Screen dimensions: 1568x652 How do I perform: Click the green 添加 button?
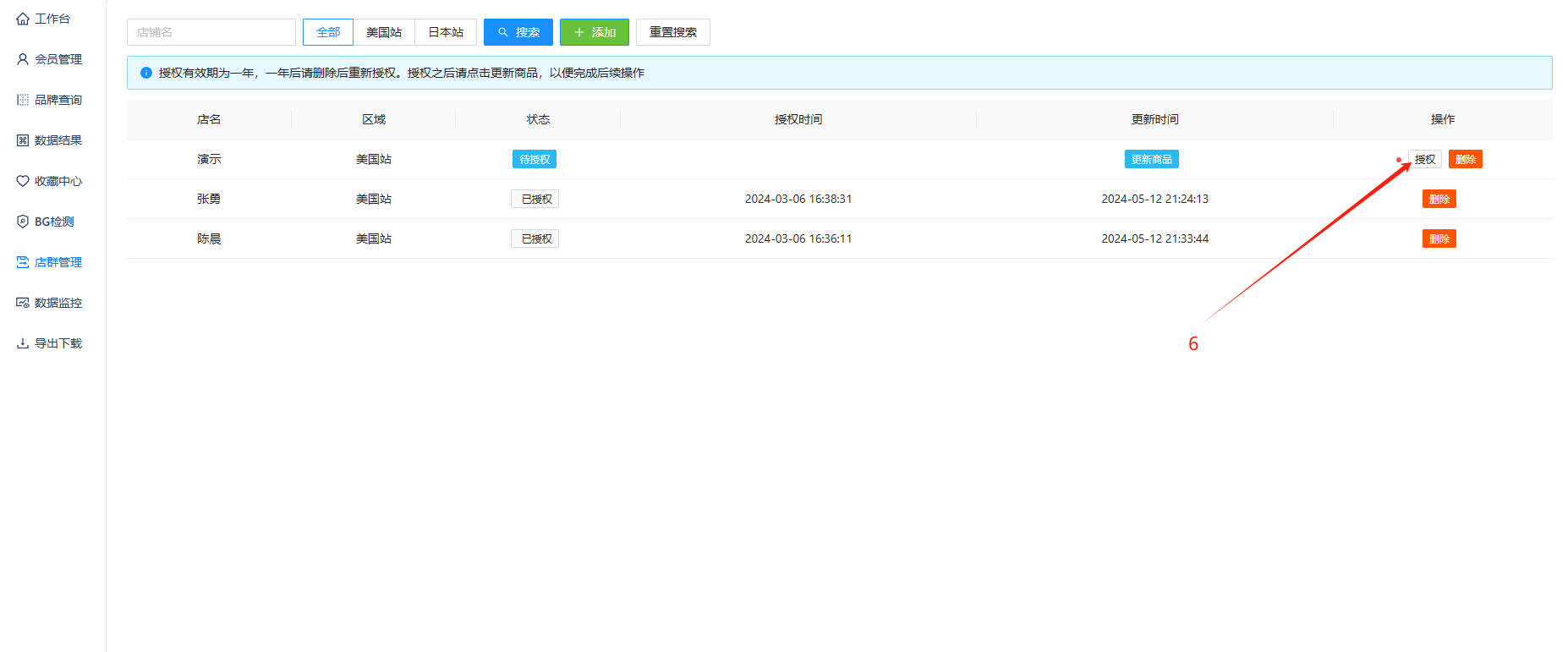594,32
